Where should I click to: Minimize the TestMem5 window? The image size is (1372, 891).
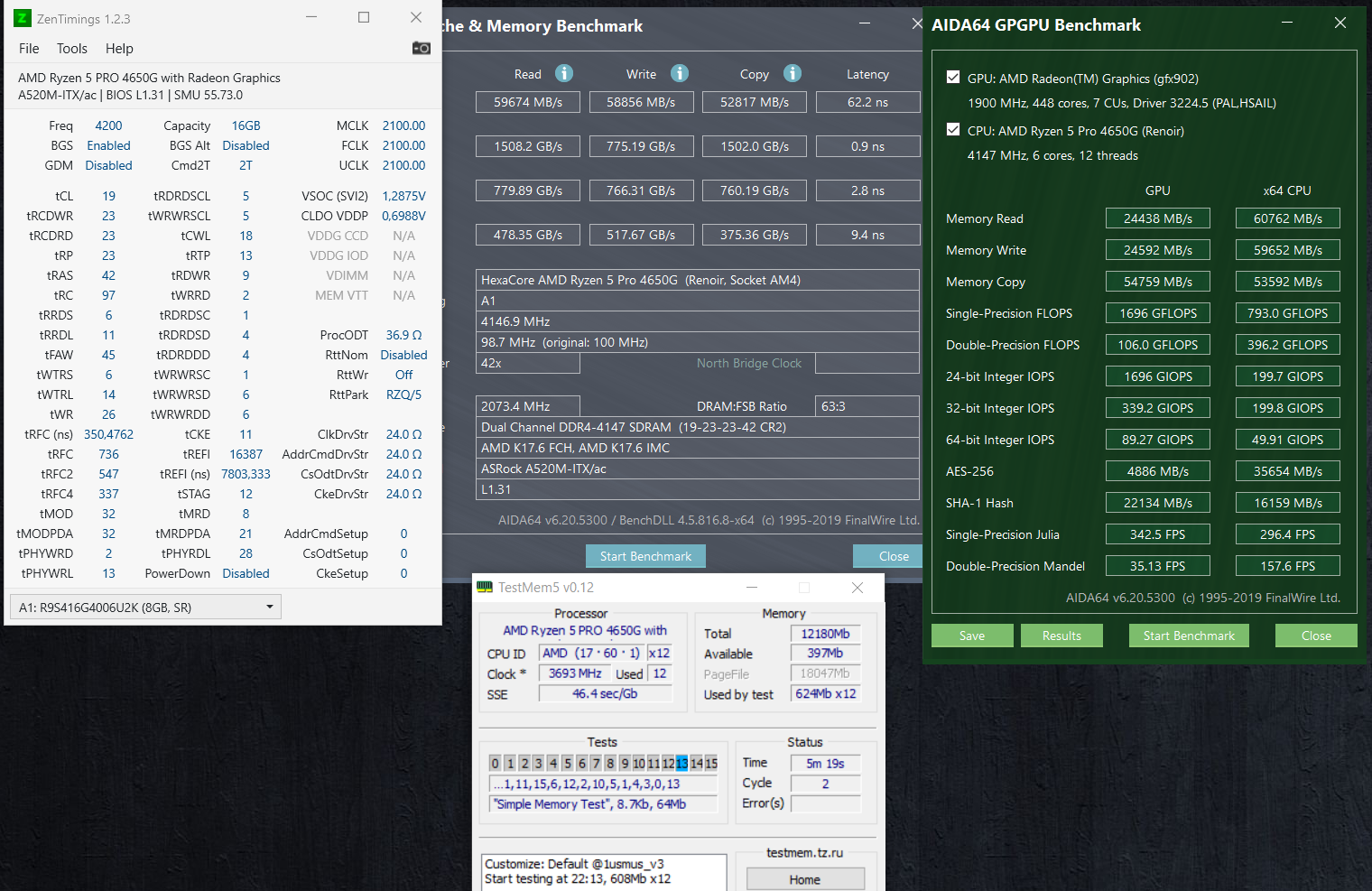pyautogui.click(x=752, y=588)
